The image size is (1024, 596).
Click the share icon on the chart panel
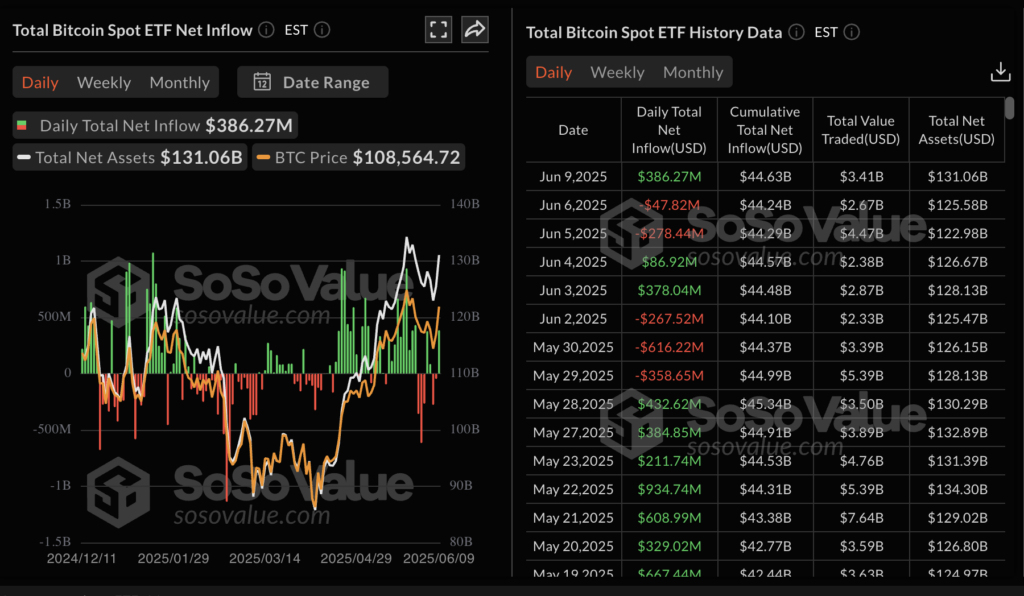tap(474, 29)
